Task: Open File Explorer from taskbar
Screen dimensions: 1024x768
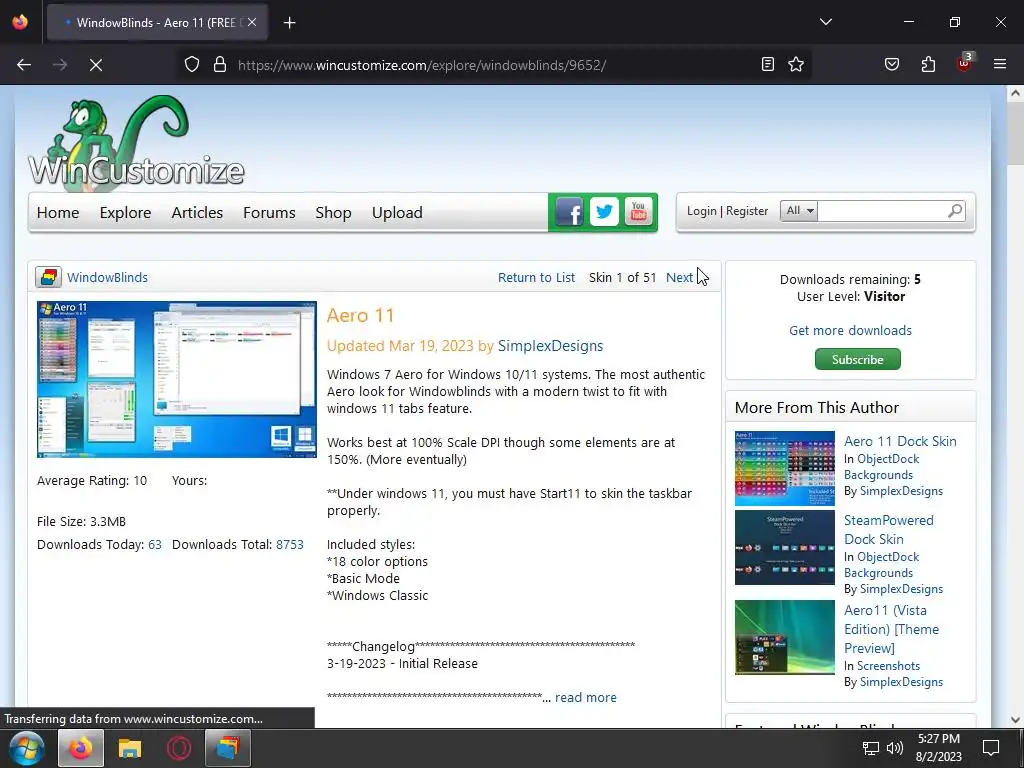Action: tap(130, 748)
